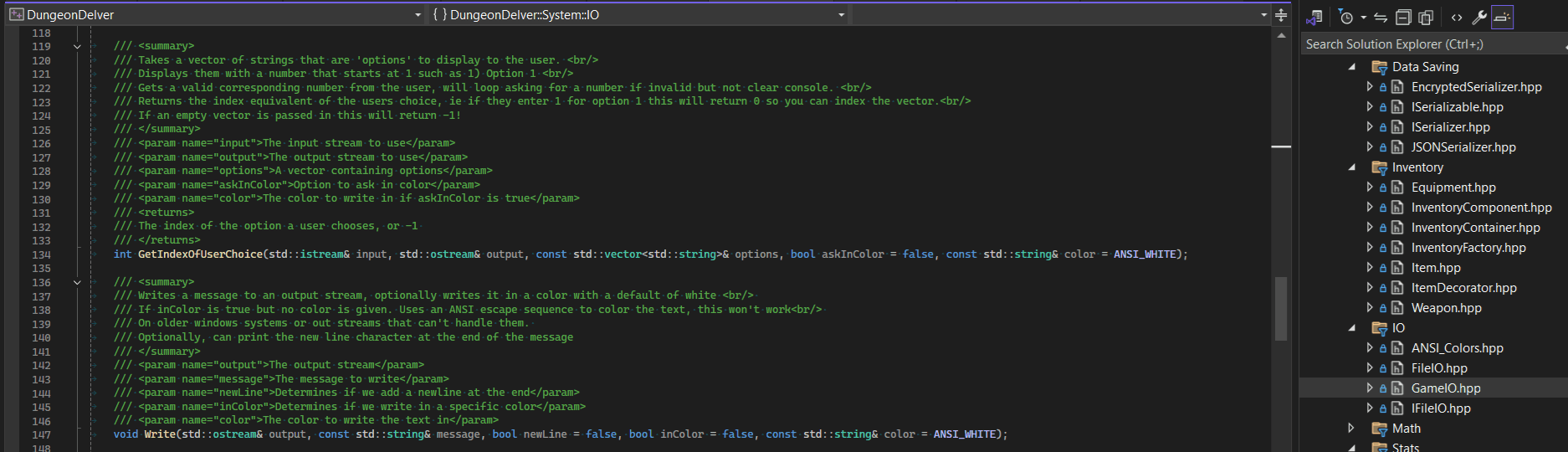Image resolution: width=1568 pixels, height=452 pixels.
Task: Open Weapon.hpp from Inventory folder
Action: click(1446, 308)
